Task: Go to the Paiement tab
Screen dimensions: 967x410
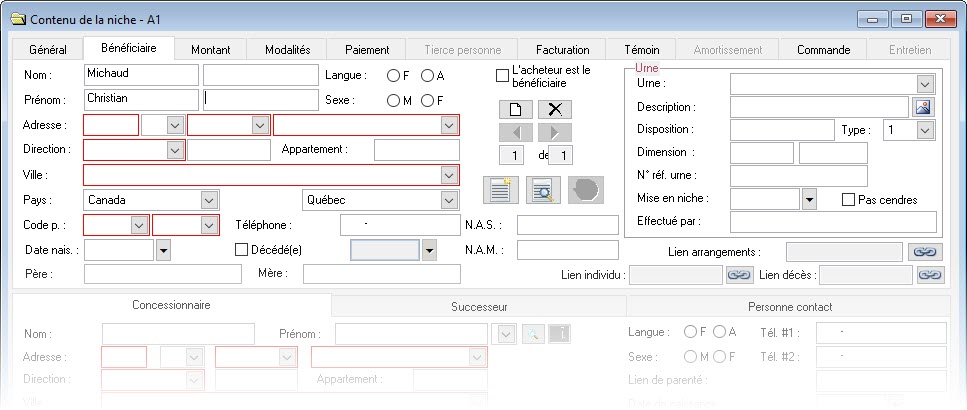Action: pos(367,49)
